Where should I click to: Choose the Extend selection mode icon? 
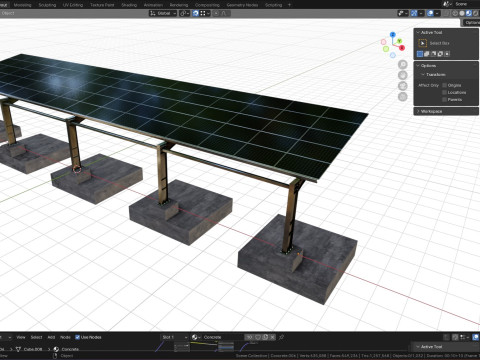click(x=427, y=54)
